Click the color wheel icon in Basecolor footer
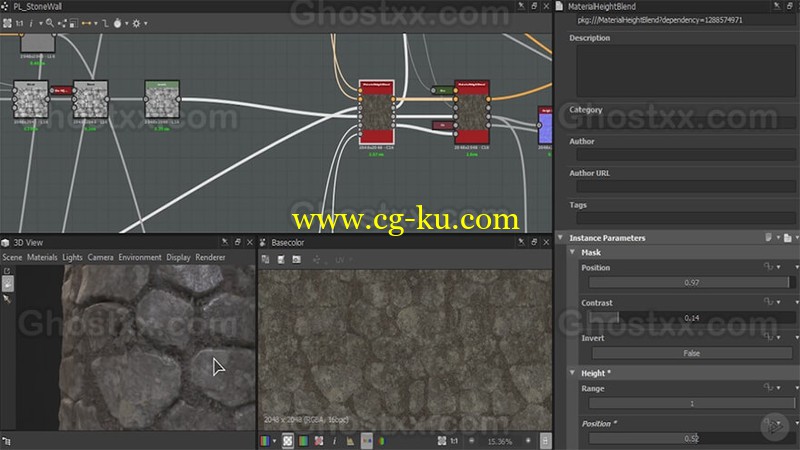Screen dimensions: 800x450 (382, 441)
